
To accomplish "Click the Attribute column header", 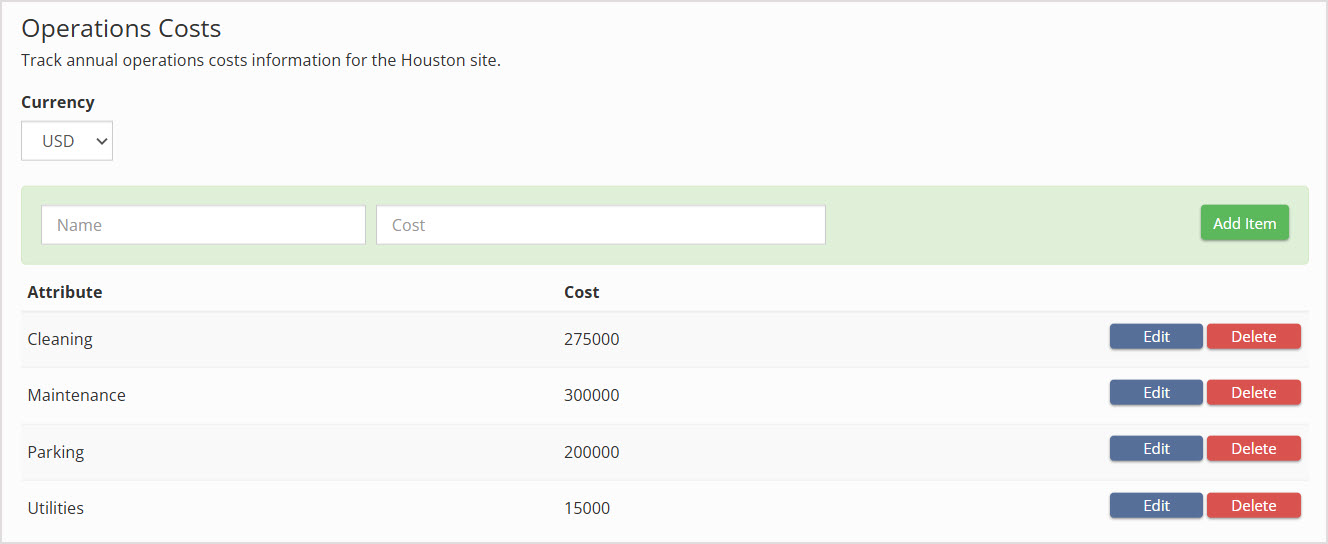I will [65, 292].
